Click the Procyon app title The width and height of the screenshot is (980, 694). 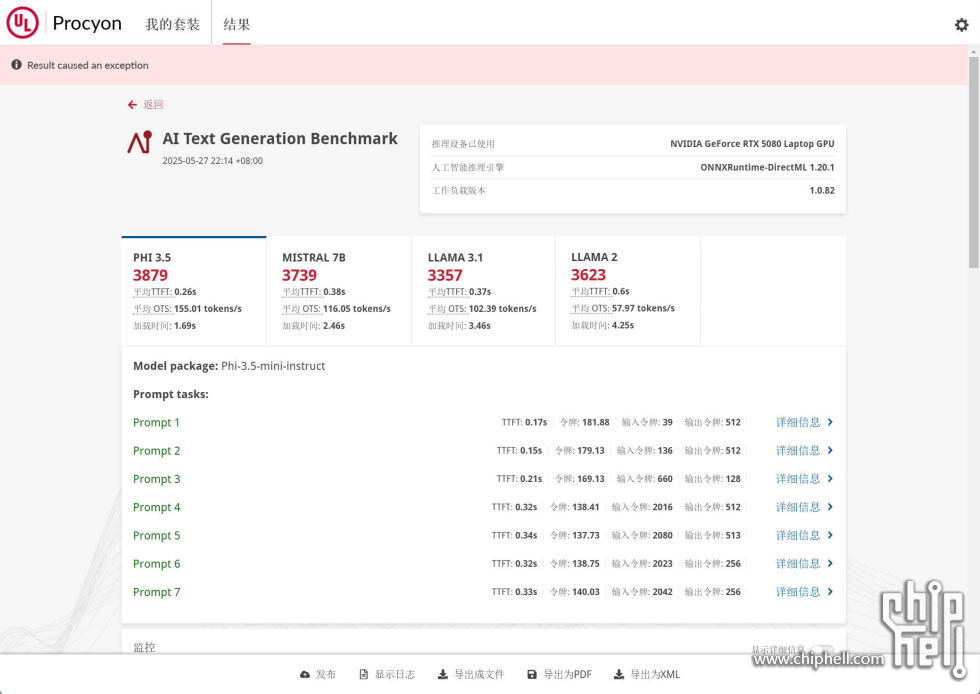tap(87, 23)
